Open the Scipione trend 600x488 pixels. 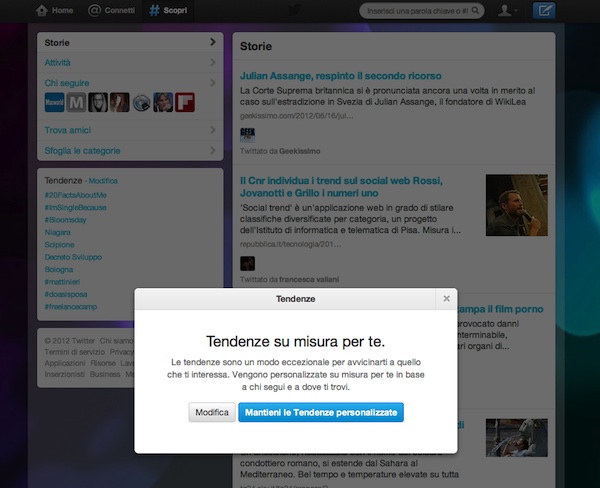click(59, 245)
